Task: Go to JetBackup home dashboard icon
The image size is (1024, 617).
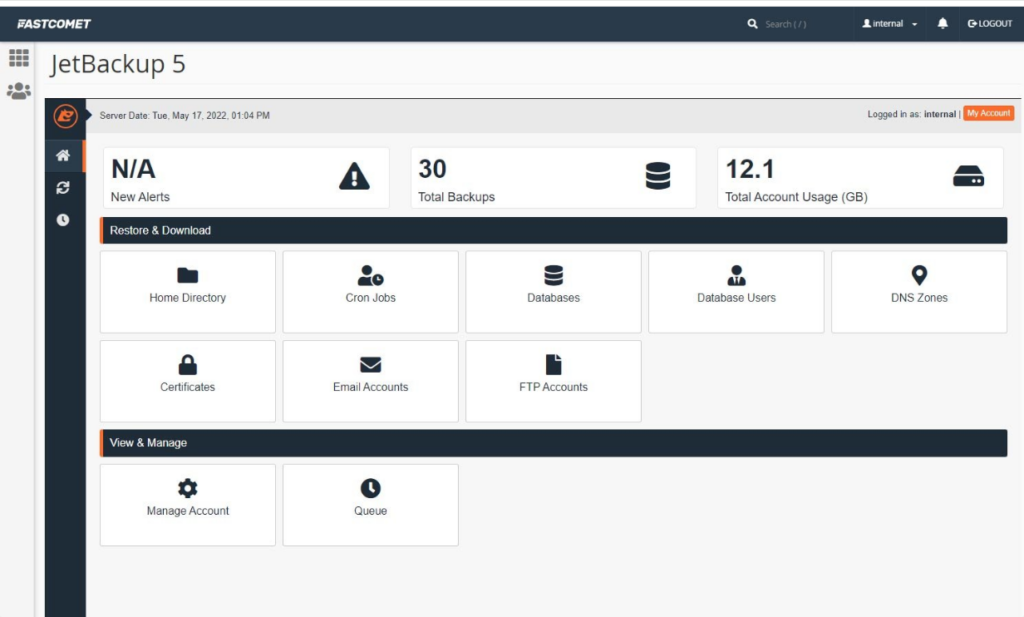Action: (x=63, y=155)
